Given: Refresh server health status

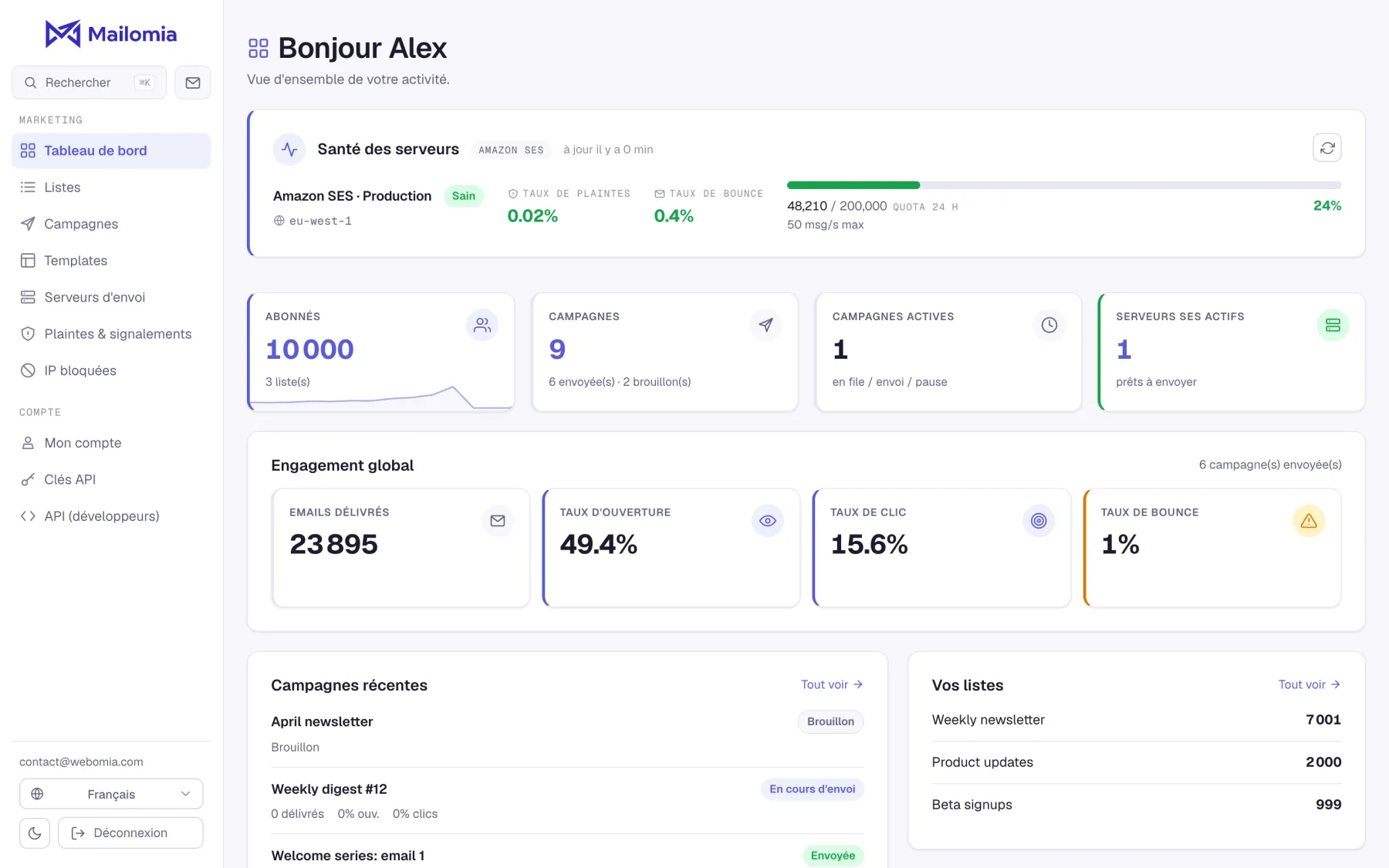Looking at the screenshot, I should (x=1327, y=148).
